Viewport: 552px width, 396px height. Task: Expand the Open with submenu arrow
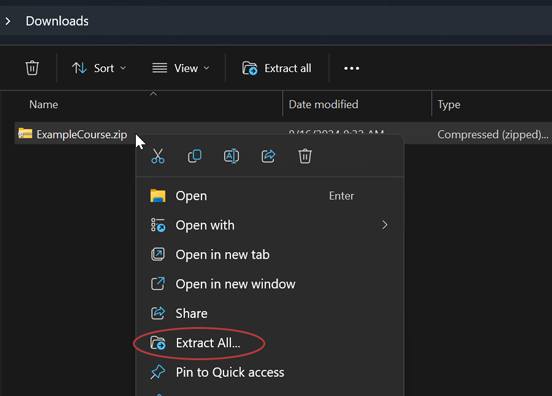click(385, 225)
